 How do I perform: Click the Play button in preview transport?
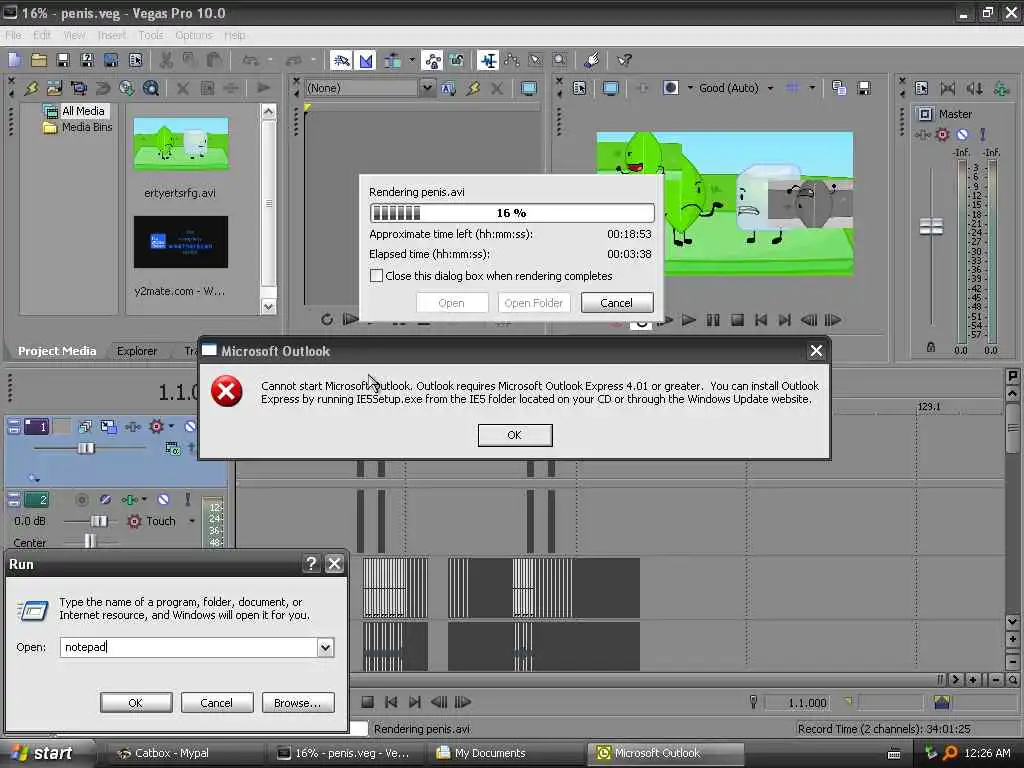pyautogui.click(x=688, y=320)
